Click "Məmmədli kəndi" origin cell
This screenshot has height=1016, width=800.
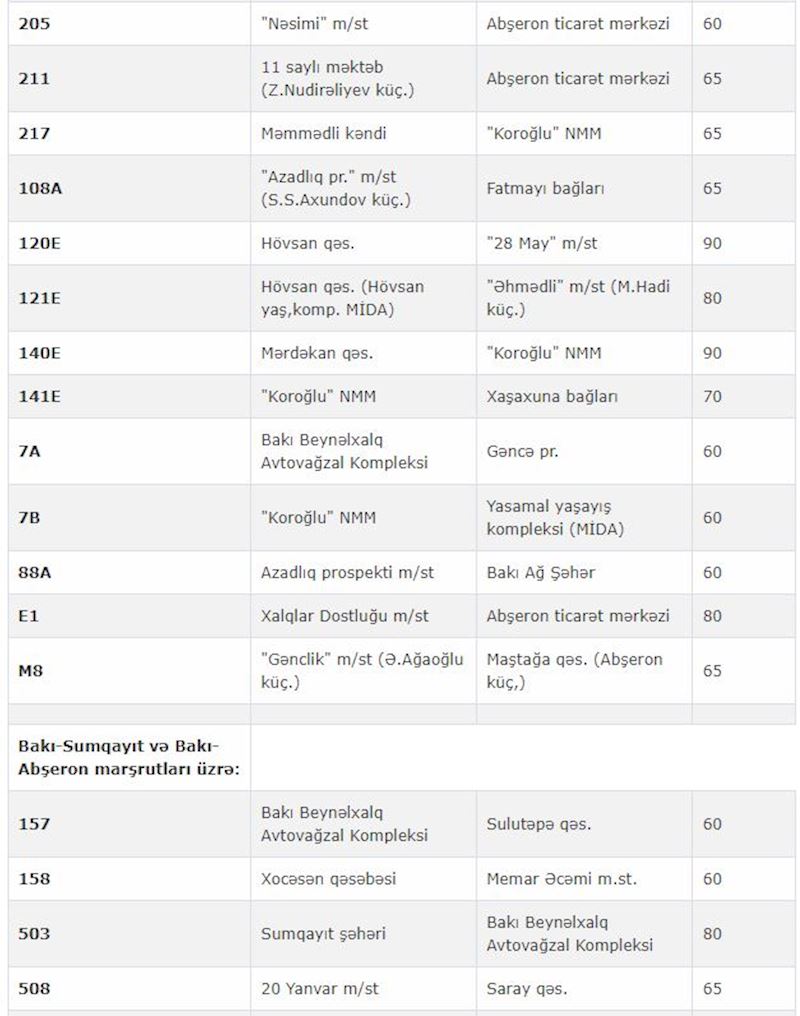[x=322, y=133]
